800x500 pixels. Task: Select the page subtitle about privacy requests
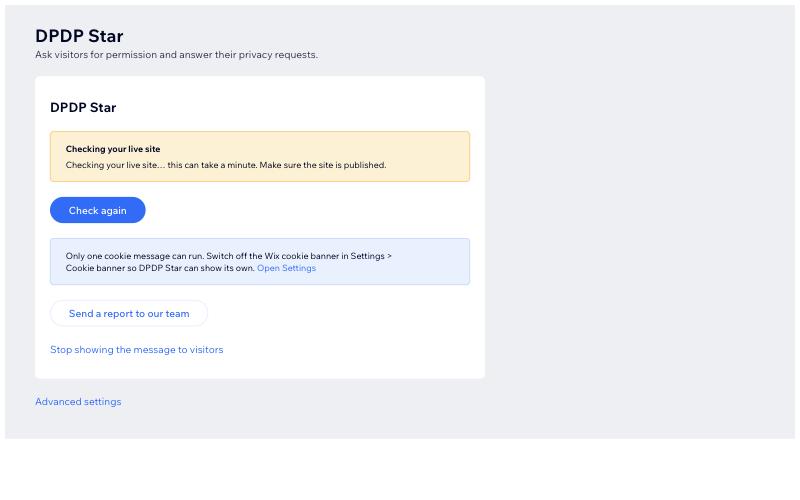tap(177, 55)
